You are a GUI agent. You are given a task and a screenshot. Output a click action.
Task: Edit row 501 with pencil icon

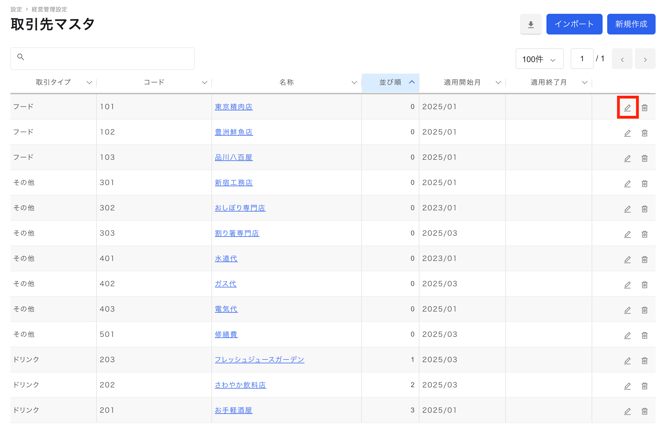[x=627, y=335]
